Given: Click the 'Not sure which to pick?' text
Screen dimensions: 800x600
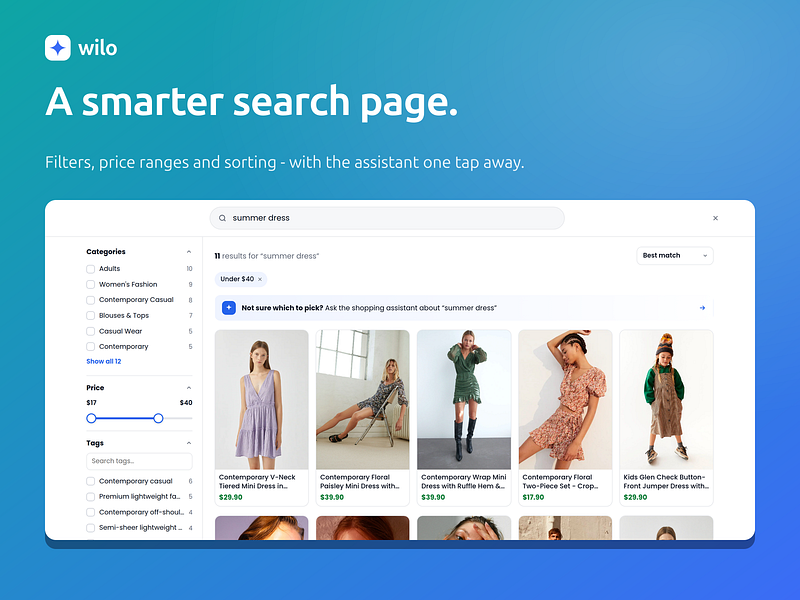Looking at the screenshot, I should [x=282, y=308].
